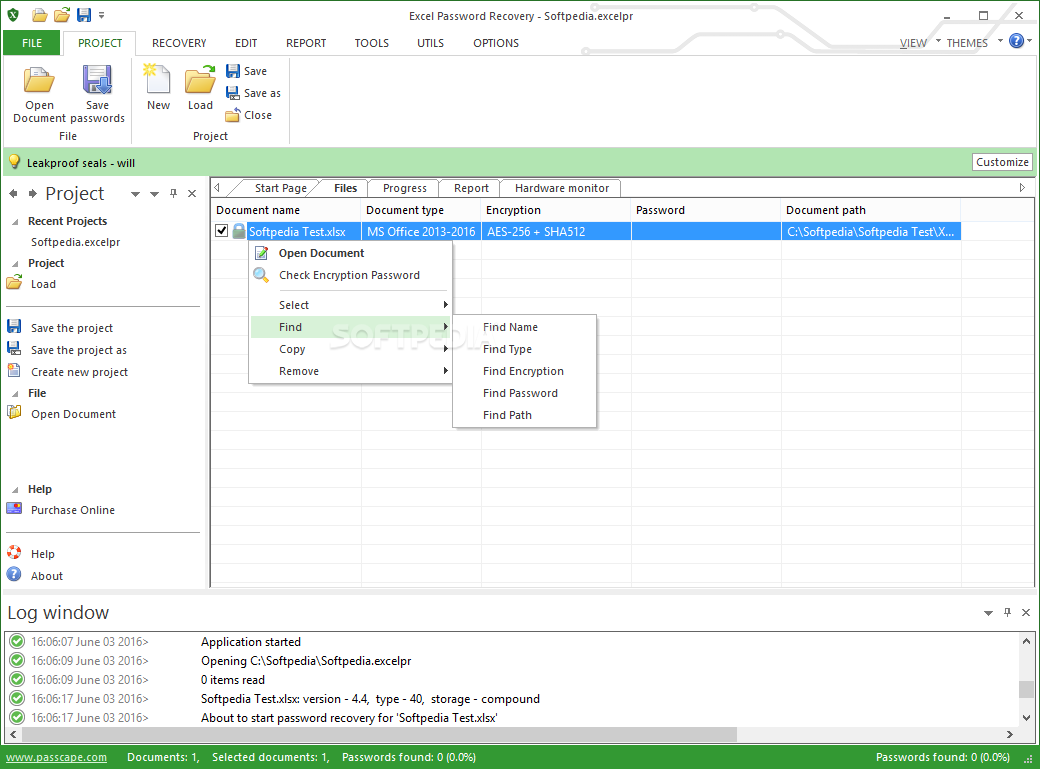Close the Project side panel
Viewport: 1040px width, 769px height.
192,194
